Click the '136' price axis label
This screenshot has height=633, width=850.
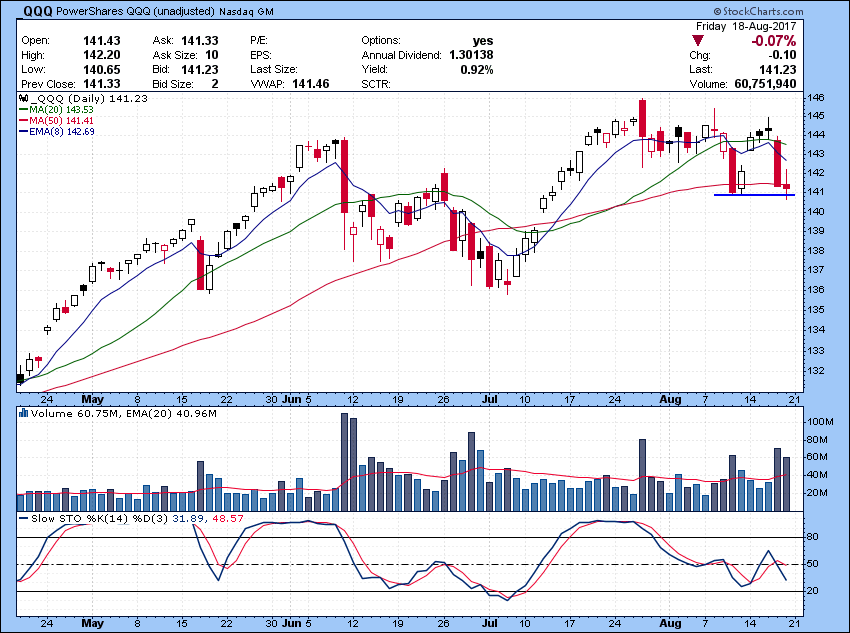point(817,290)
